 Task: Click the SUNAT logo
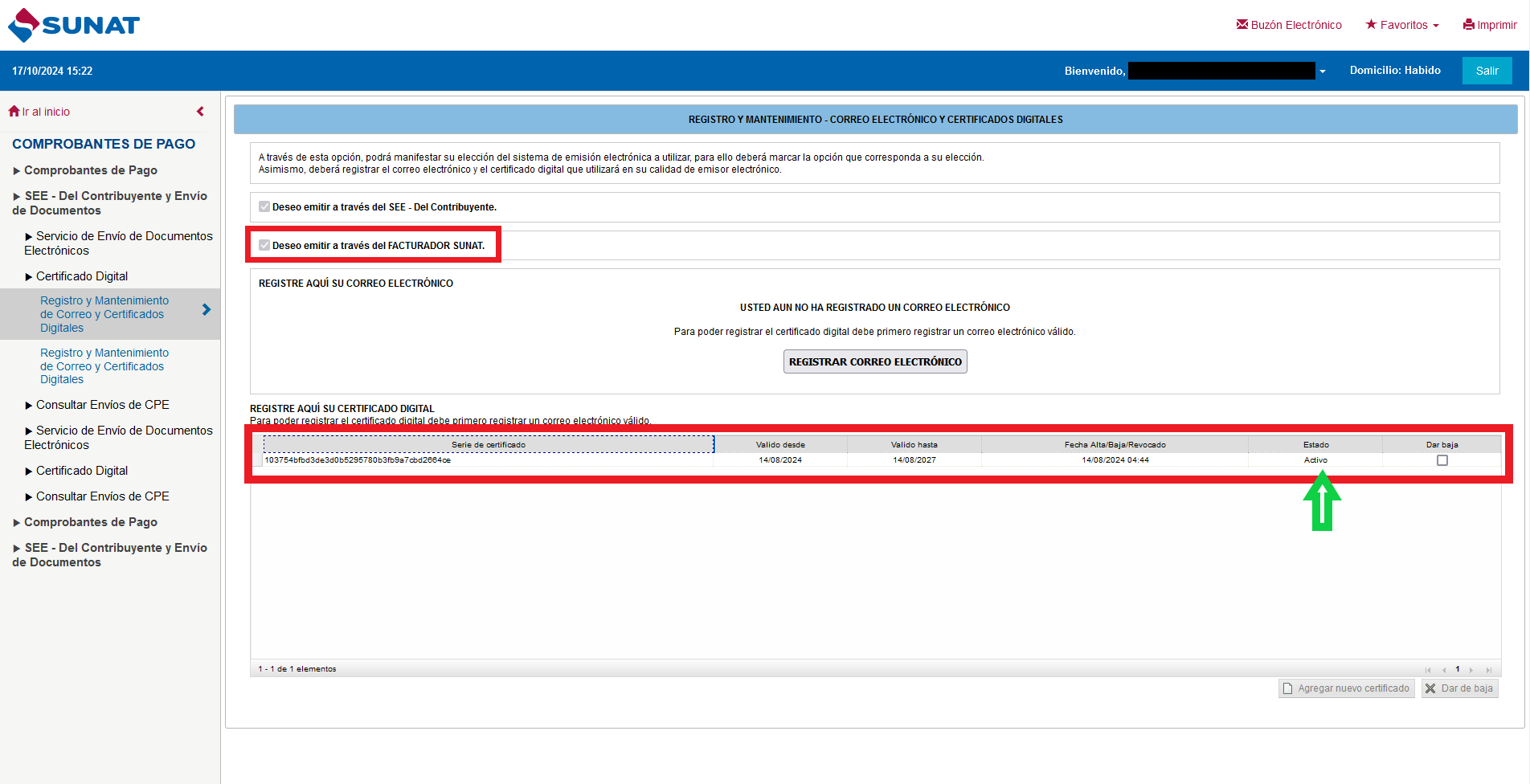pos(74,25)
